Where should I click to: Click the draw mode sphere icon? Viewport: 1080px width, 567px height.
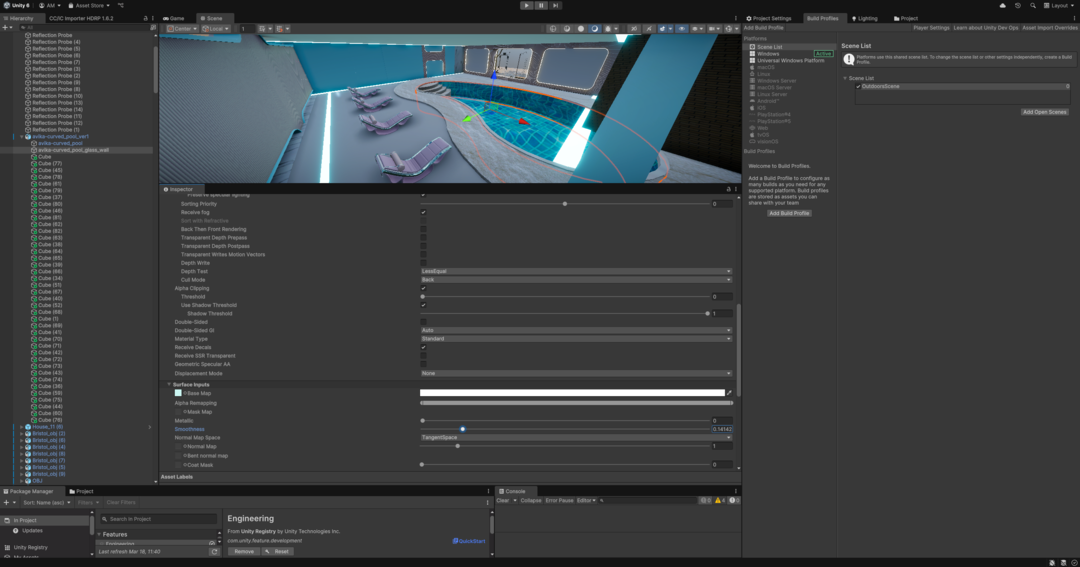[x=581, y=29]
